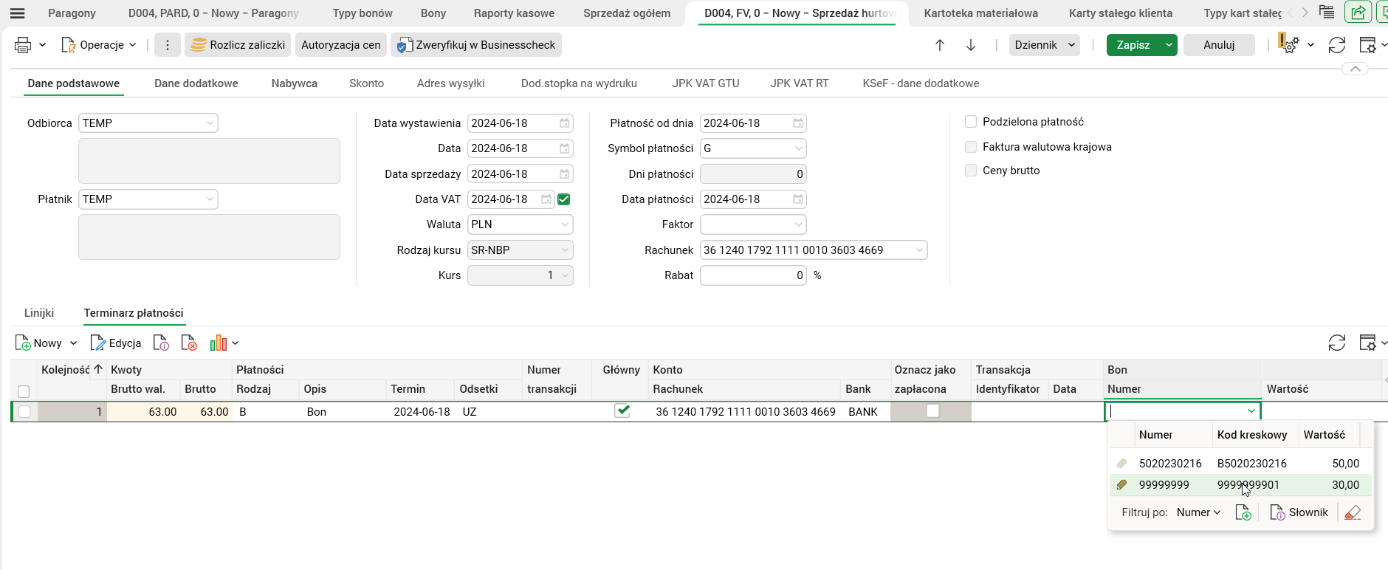Open the Rachunek account number dropdown
Viewport: 1388px width, 570px height.
point(919,250)
